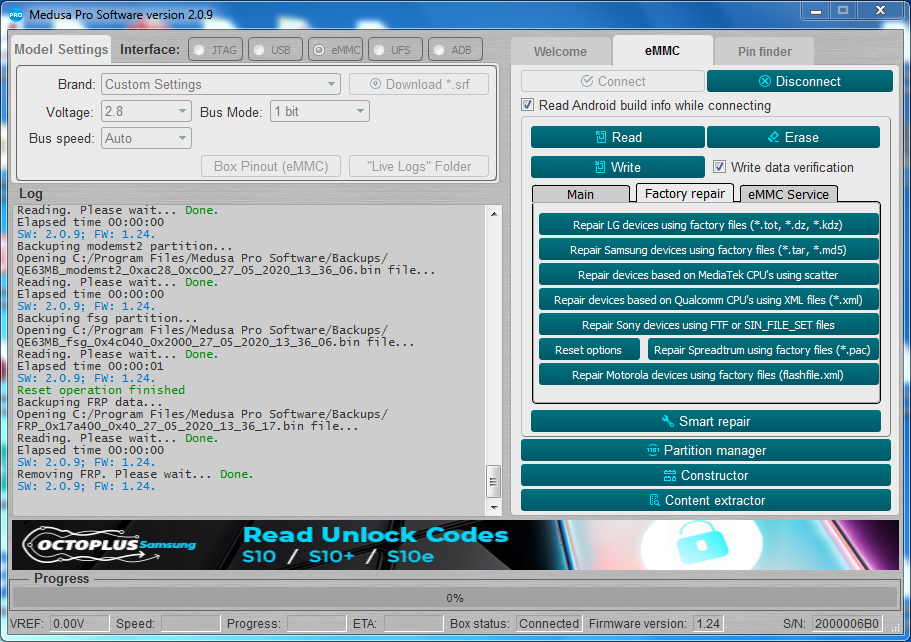Click the Disconnect button
The width and height of the screenshot is (911, 642).
799,81
